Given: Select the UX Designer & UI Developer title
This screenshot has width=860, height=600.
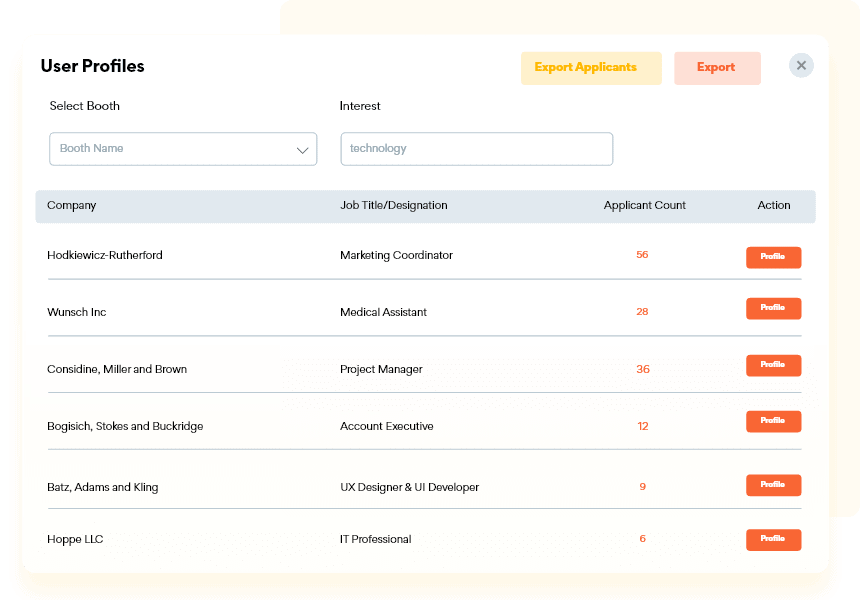Looking at the screenshot, I should pyautogui.click(x=409, y=488).
